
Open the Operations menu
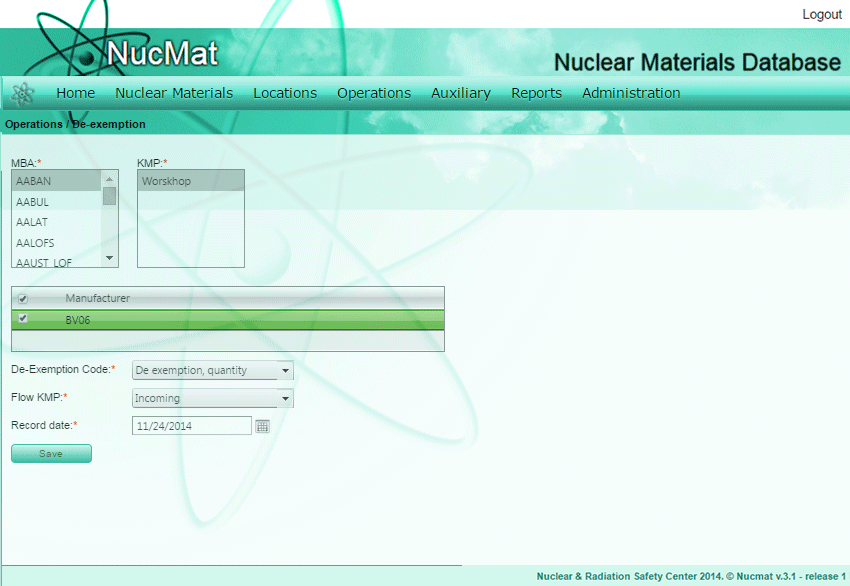tap(374, 93)
